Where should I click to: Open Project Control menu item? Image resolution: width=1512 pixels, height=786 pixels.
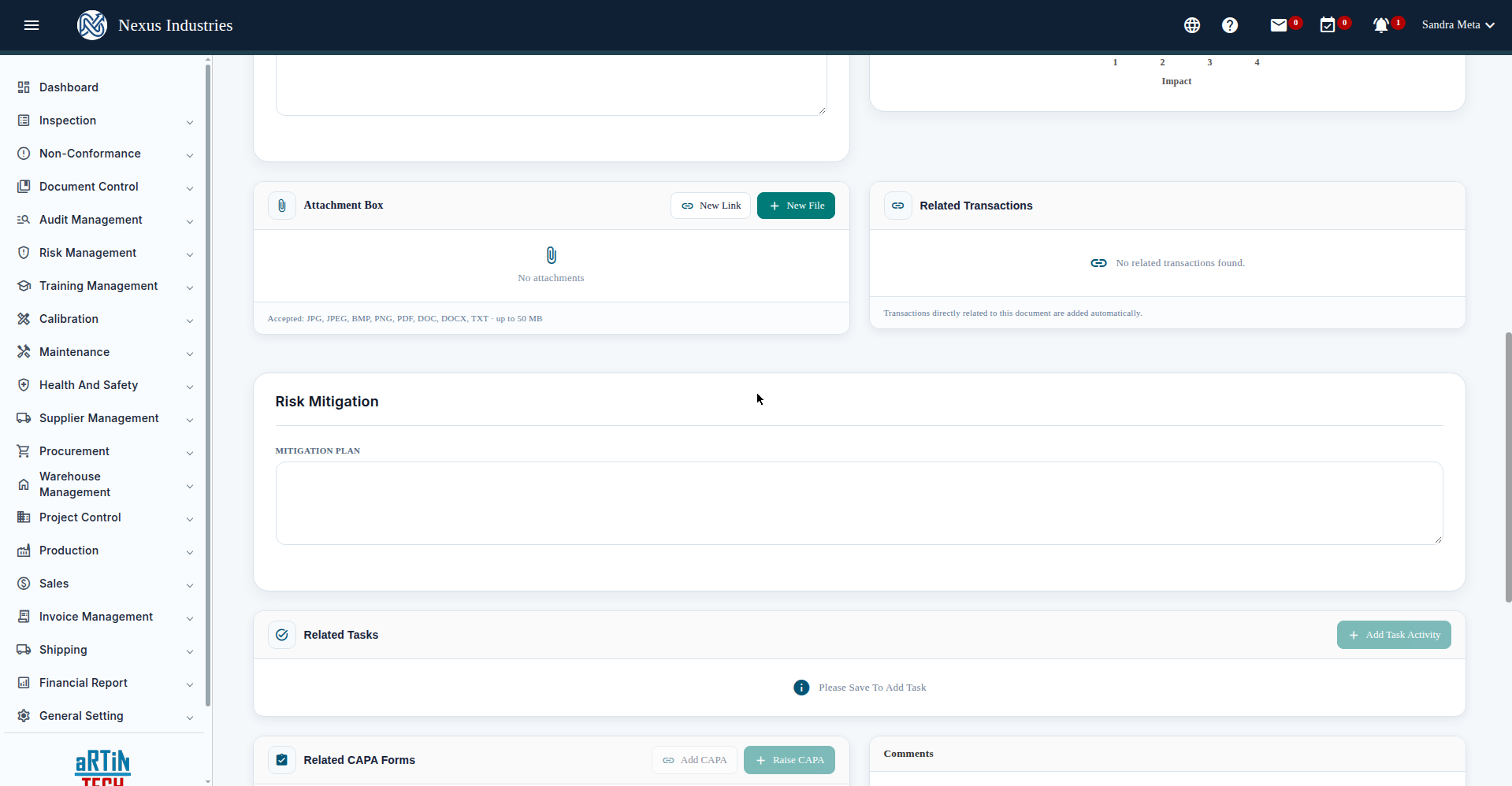click(x=105, y=517)
